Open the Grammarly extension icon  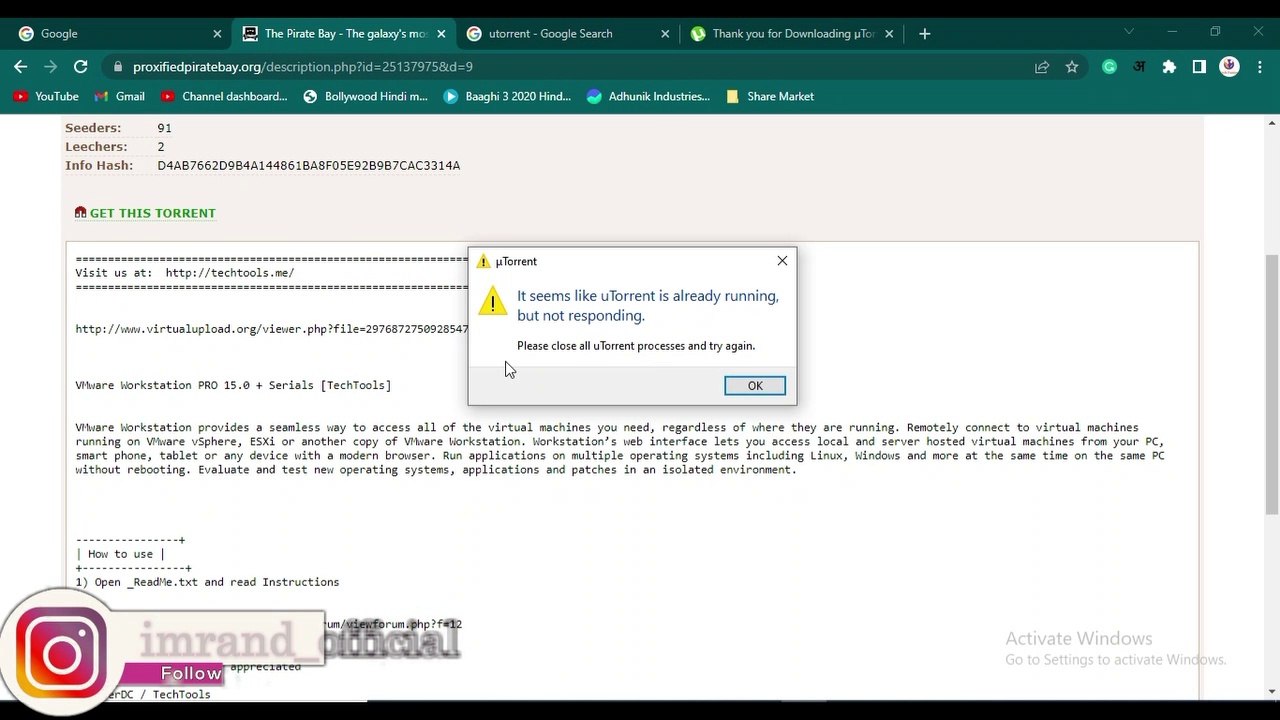pos(1109,67)
